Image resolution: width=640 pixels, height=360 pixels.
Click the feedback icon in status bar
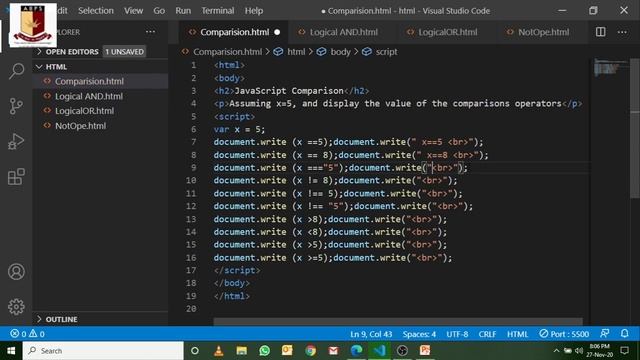point(604,333)
